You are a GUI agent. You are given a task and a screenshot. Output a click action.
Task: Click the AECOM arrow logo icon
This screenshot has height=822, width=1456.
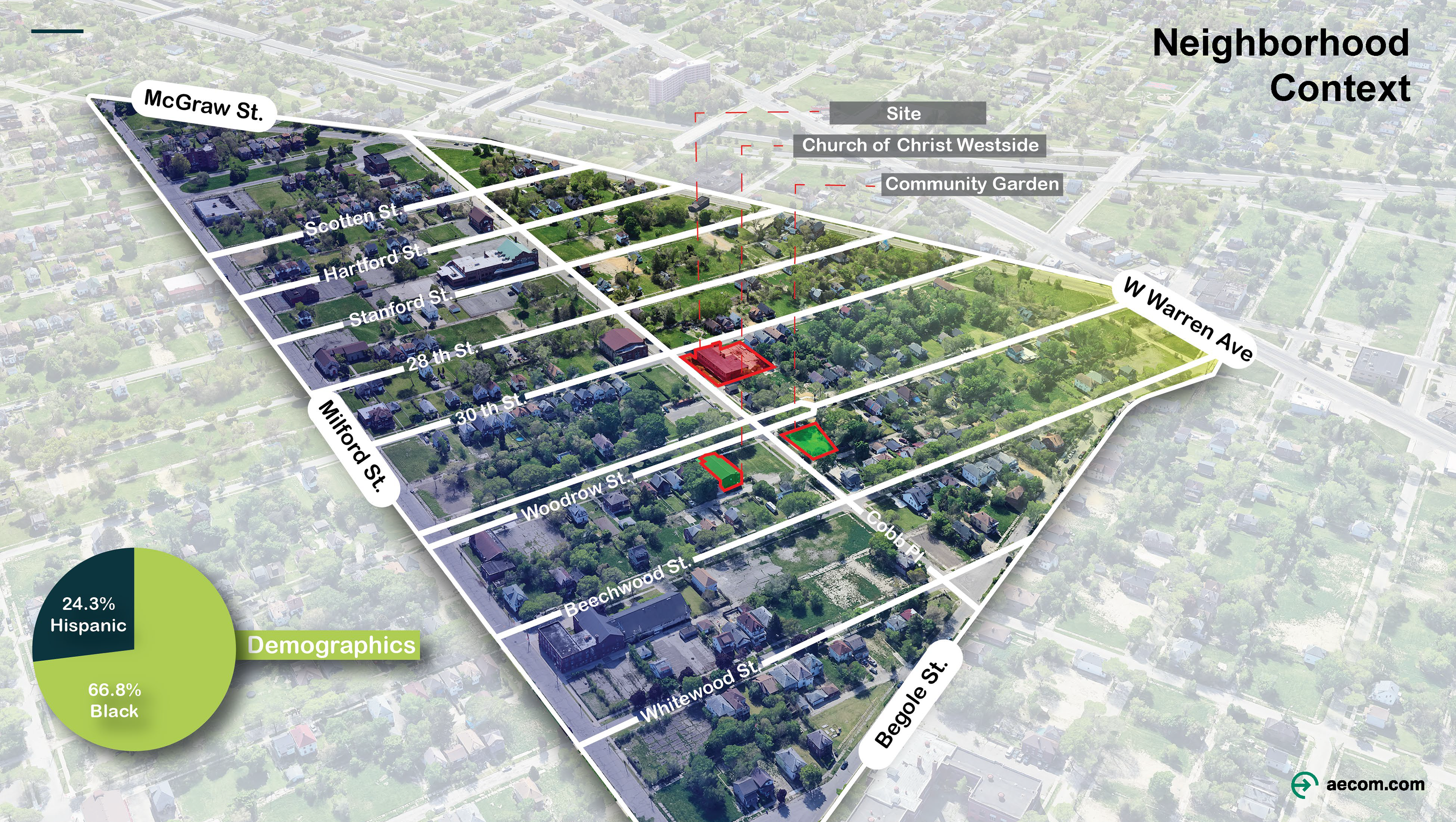pos(1304,785)
